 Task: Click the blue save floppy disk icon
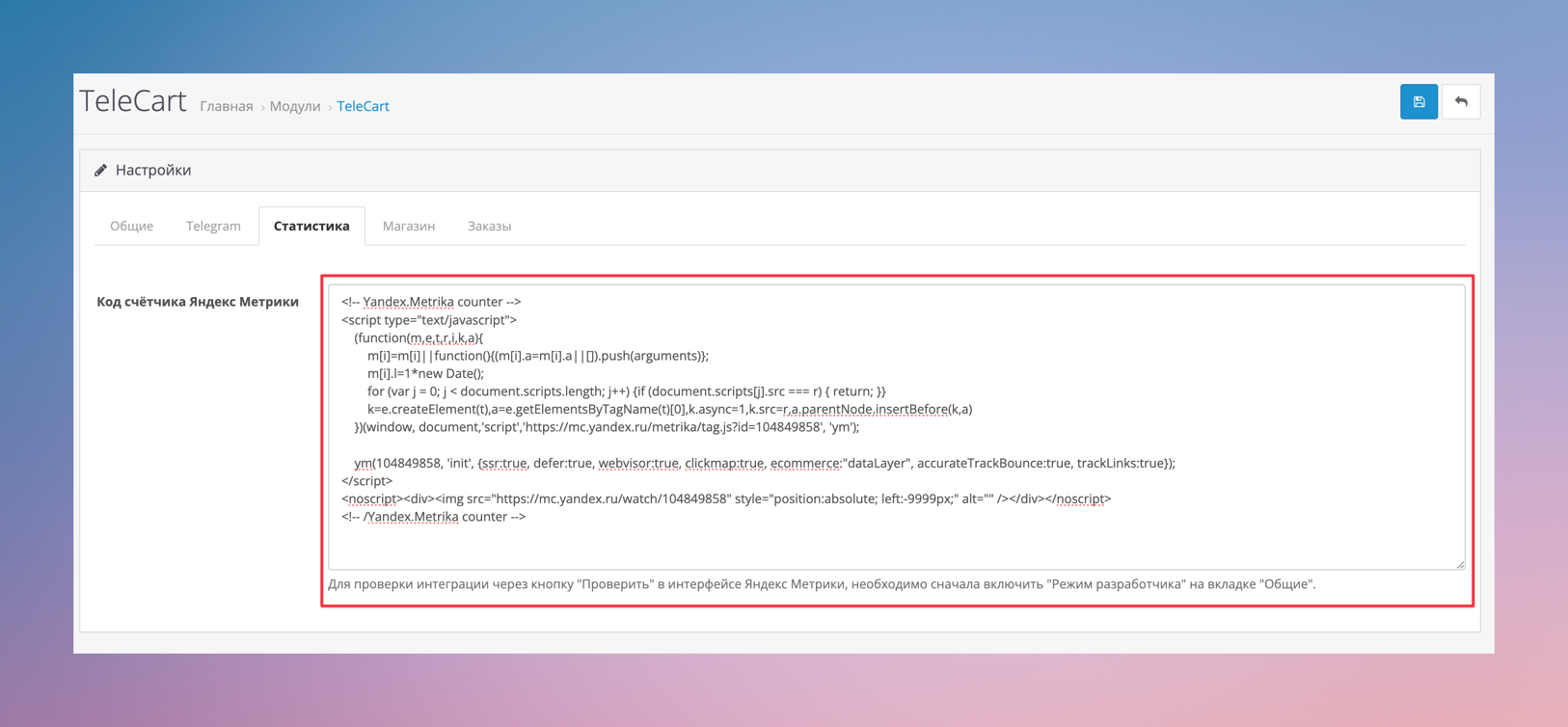point(1419,102)
